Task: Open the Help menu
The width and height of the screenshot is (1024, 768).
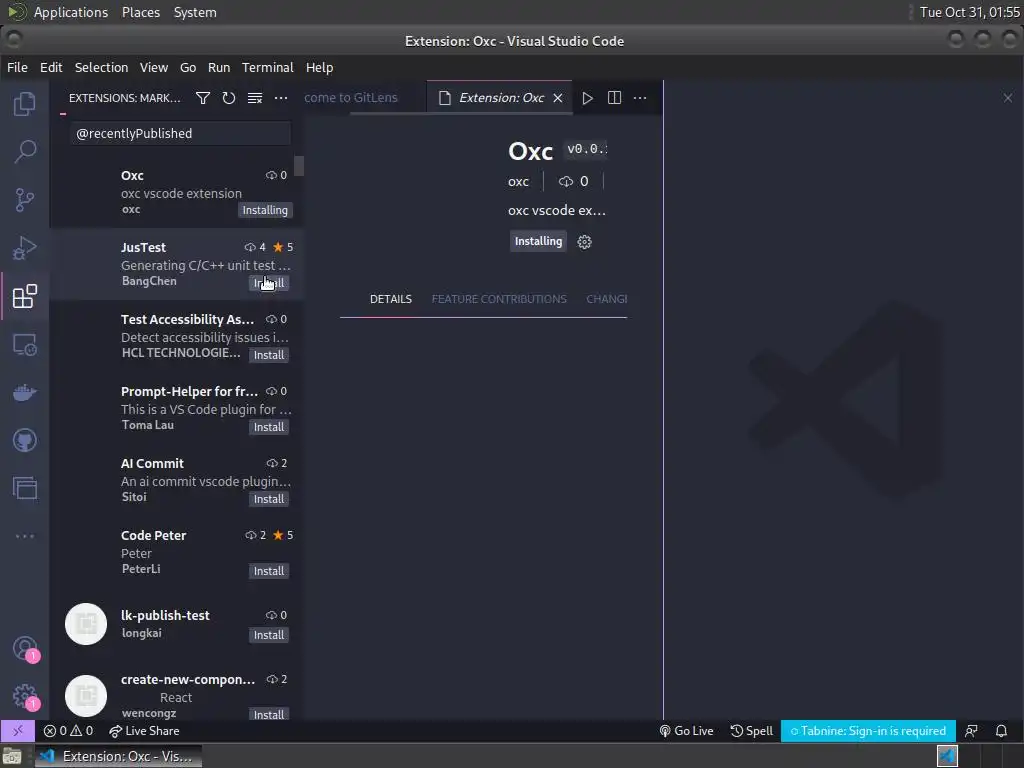Action: point(319,67)
